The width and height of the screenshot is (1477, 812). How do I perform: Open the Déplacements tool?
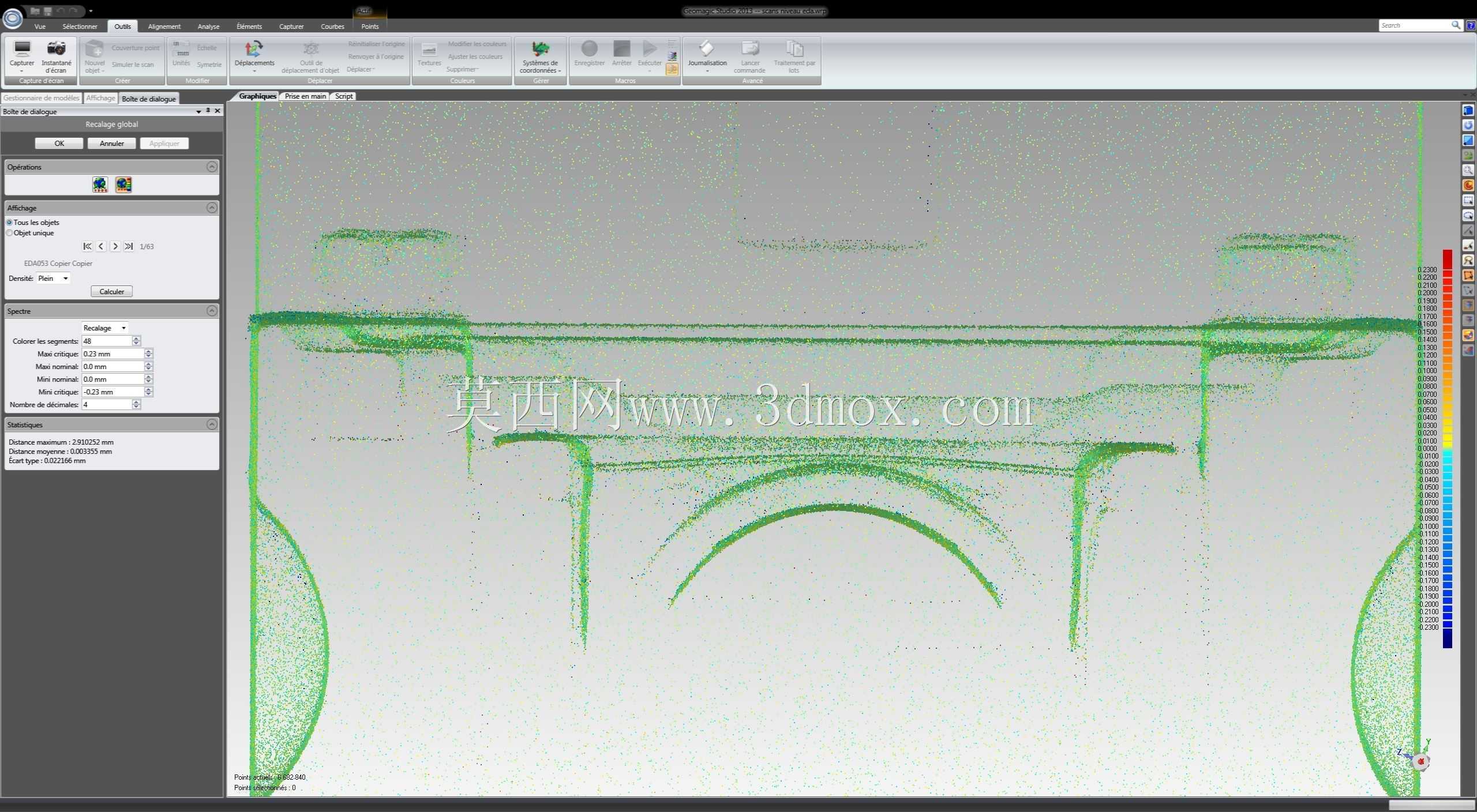click(254, 56)
